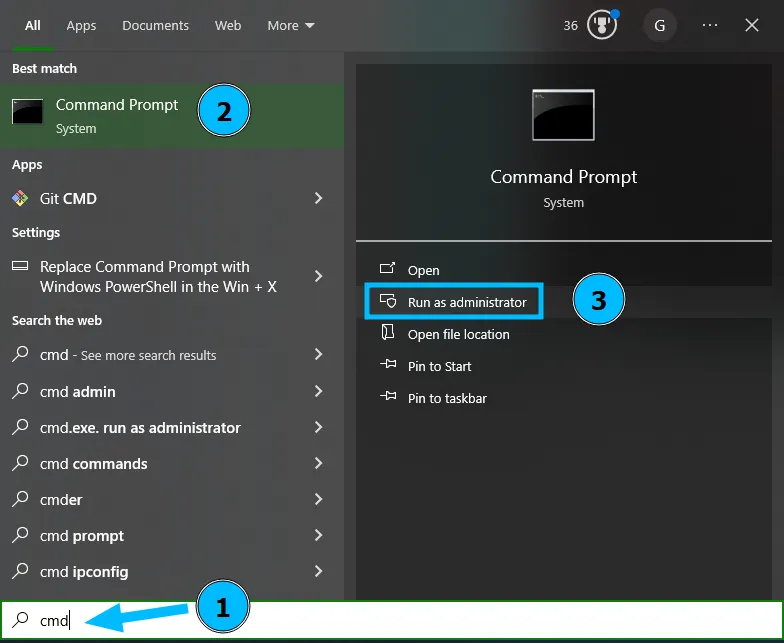
Task: Select Command Prompt best match result
Action: pos(172,116)
